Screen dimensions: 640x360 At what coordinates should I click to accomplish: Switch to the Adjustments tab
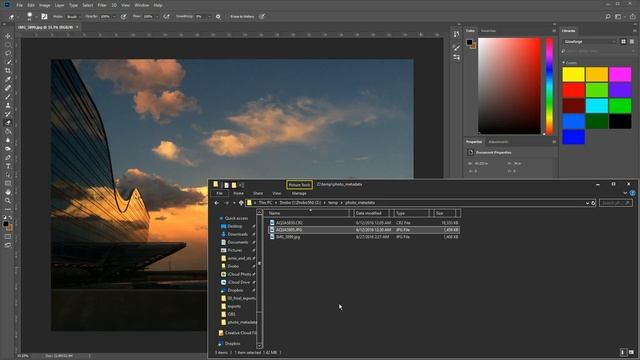click(x=498, y=142)
